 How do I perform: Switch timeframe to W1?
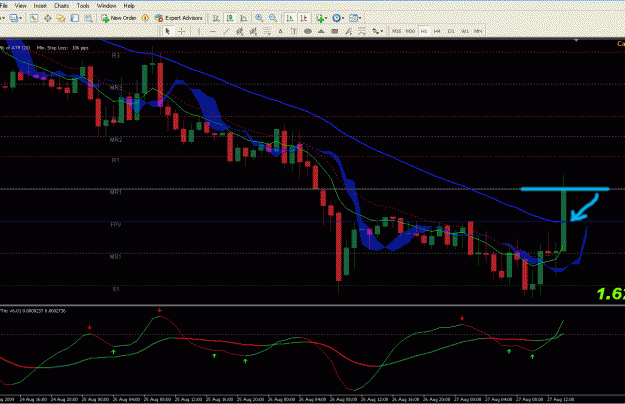[465, 31]
